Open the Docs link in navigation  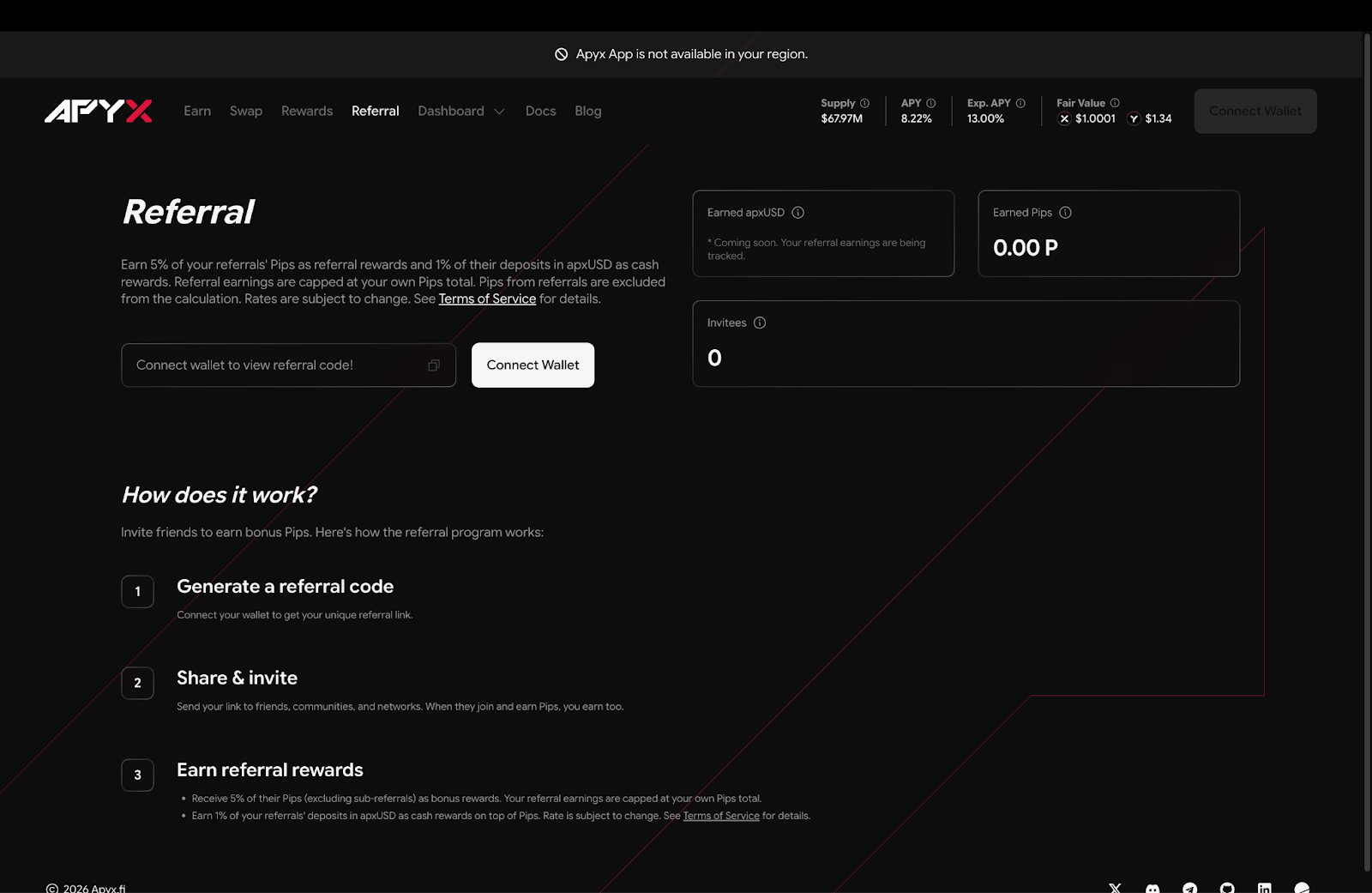[x=540, y=111]
